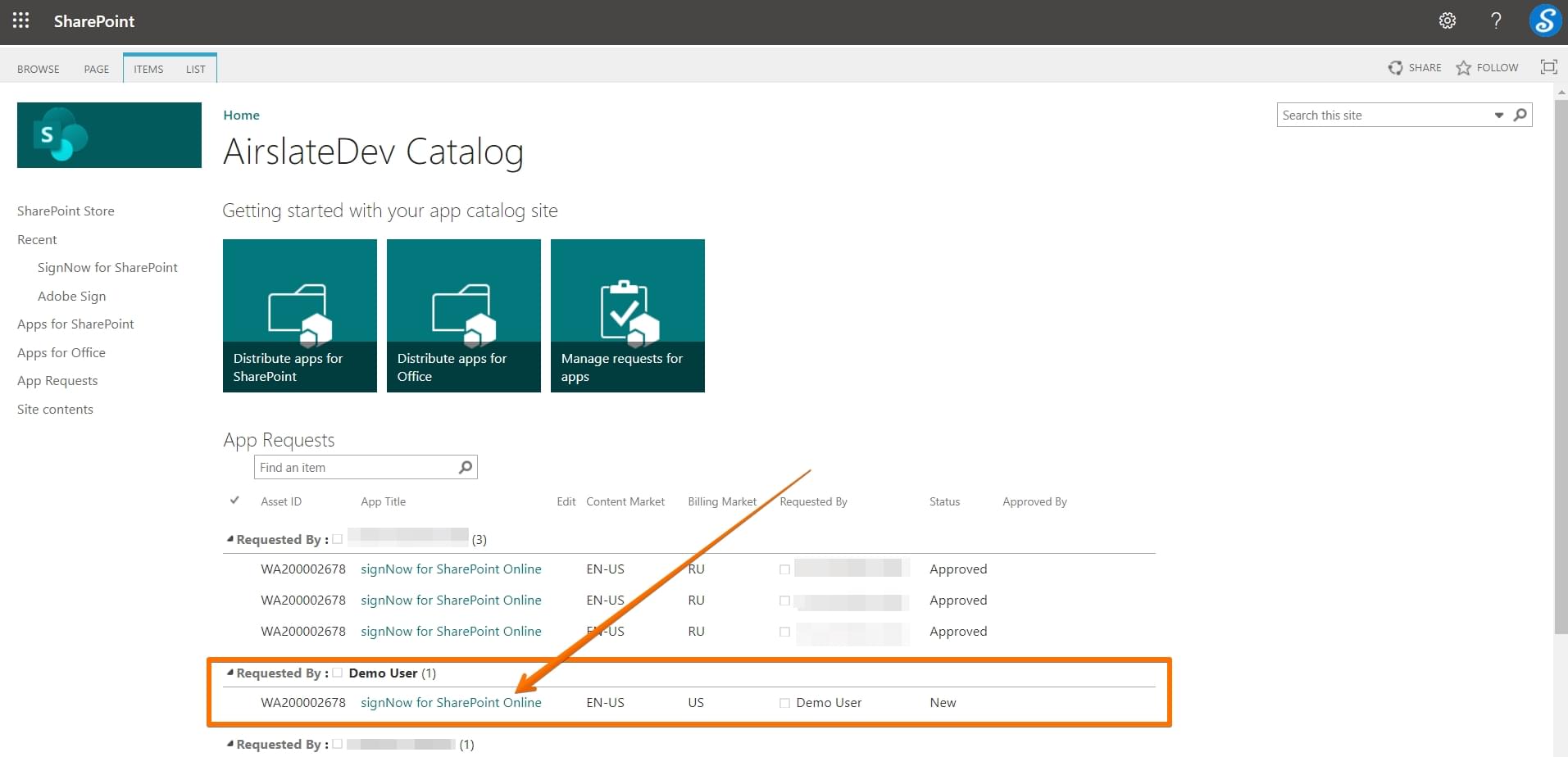Click the New status in Demo User row
The image size is (1568, 757).
(943, 703)
